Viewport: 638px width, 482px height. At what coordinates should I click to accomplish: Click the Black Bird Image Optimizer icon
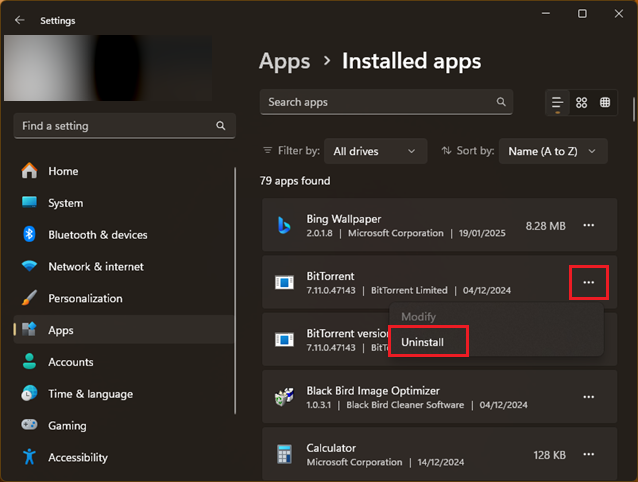click(x=284, y=397)
